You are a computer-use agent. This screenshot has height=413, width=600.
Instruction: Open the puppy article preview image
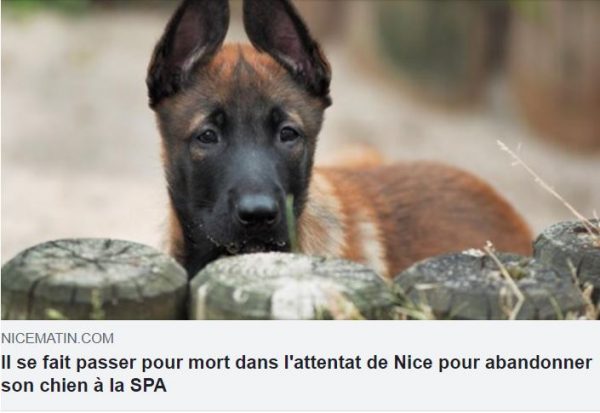[300, 160]
